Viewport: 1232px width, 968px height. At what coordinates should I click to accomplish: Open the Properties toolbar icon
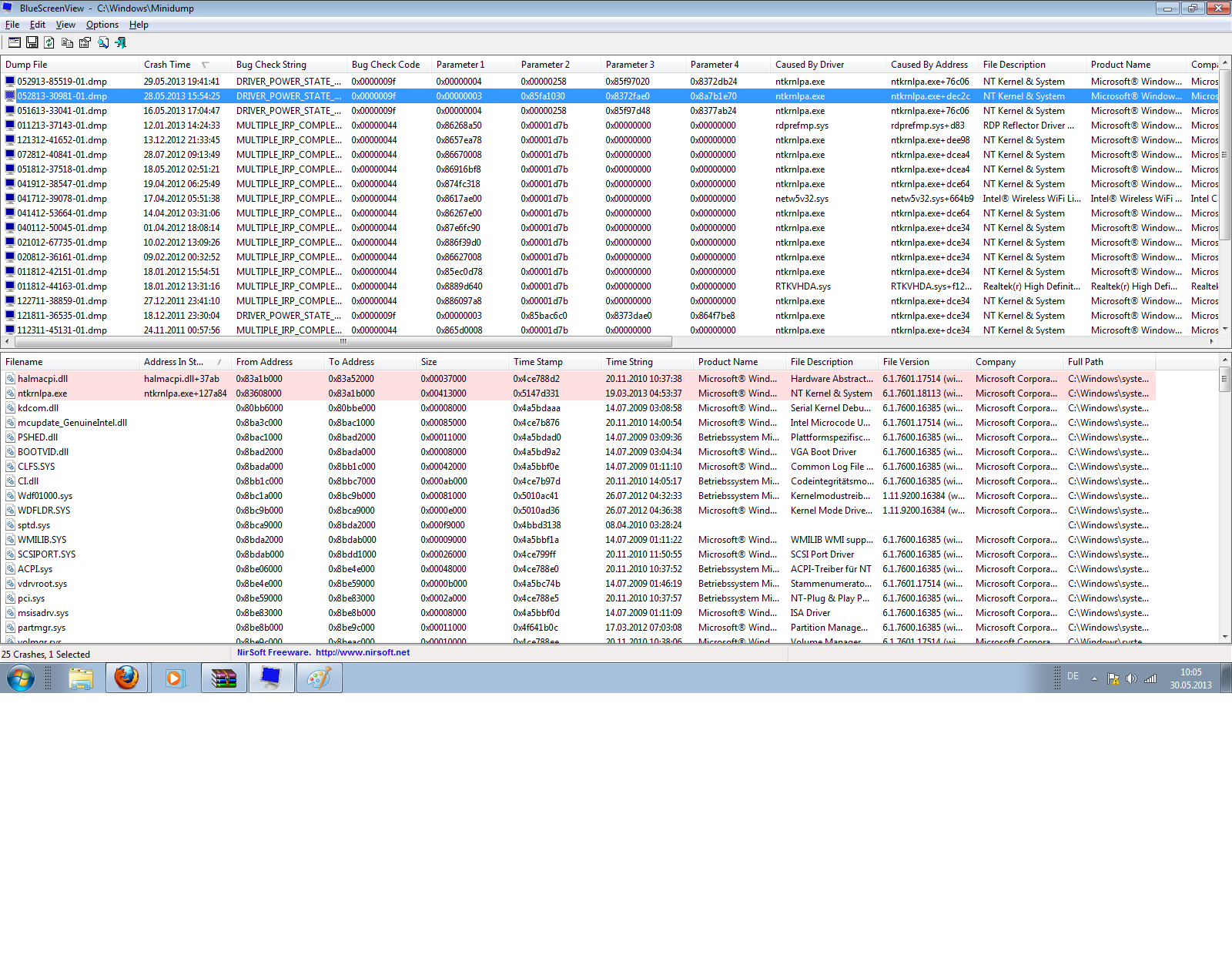point(85,42)
